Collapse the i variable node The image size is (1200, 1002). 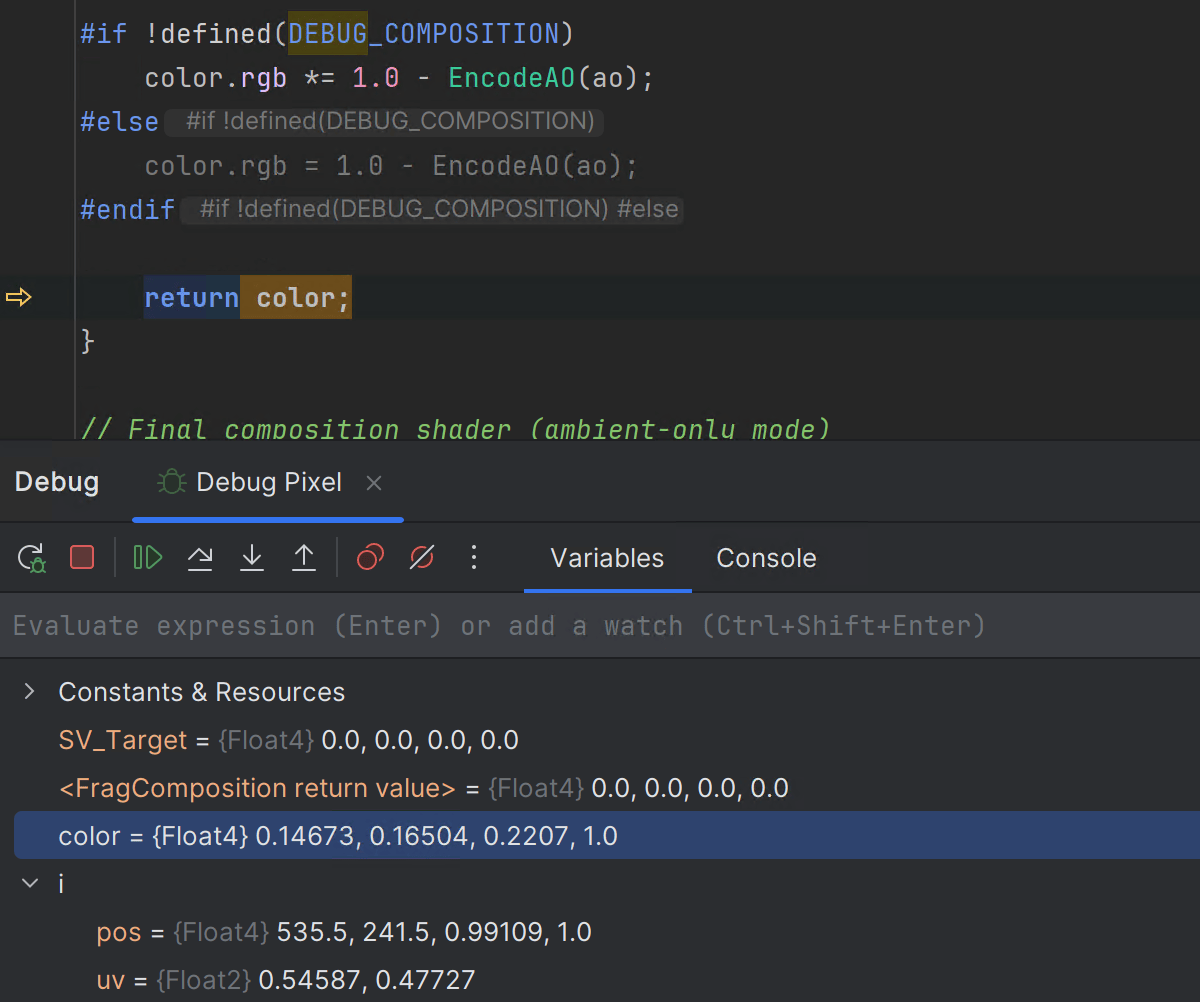point(30,884)
